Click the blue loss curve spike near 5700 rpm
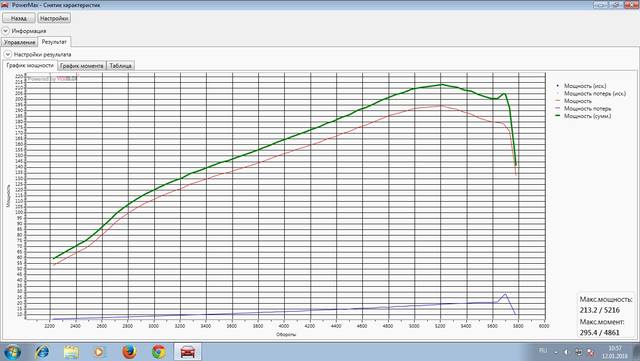The image size is (640, 361). point(505,294)
